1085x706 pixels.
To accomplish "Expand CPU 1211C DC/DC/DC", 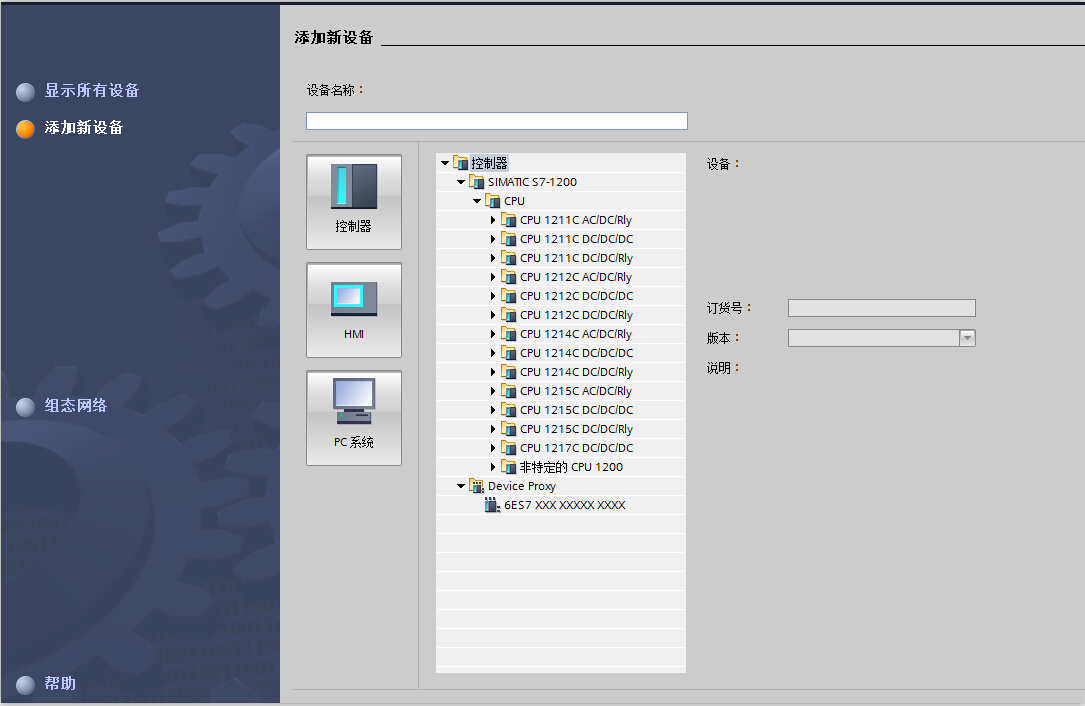I will tap(493, 239).
